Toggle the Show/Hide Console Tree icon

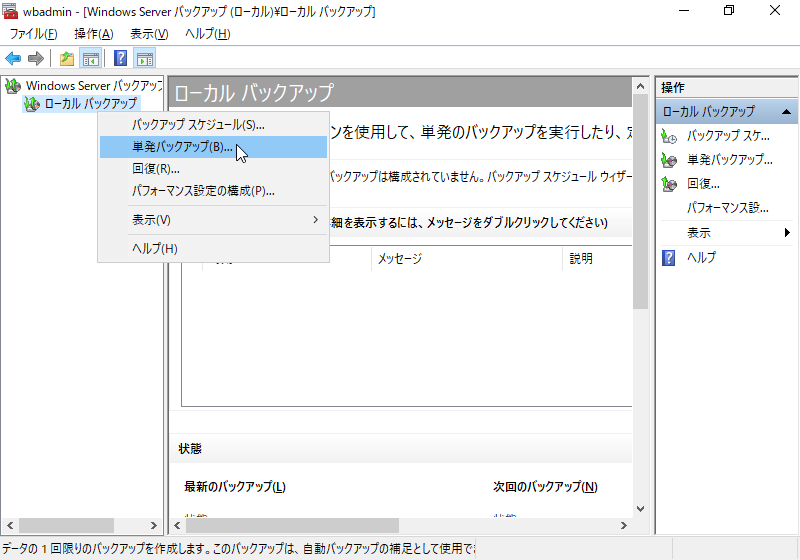coord(91,59)
